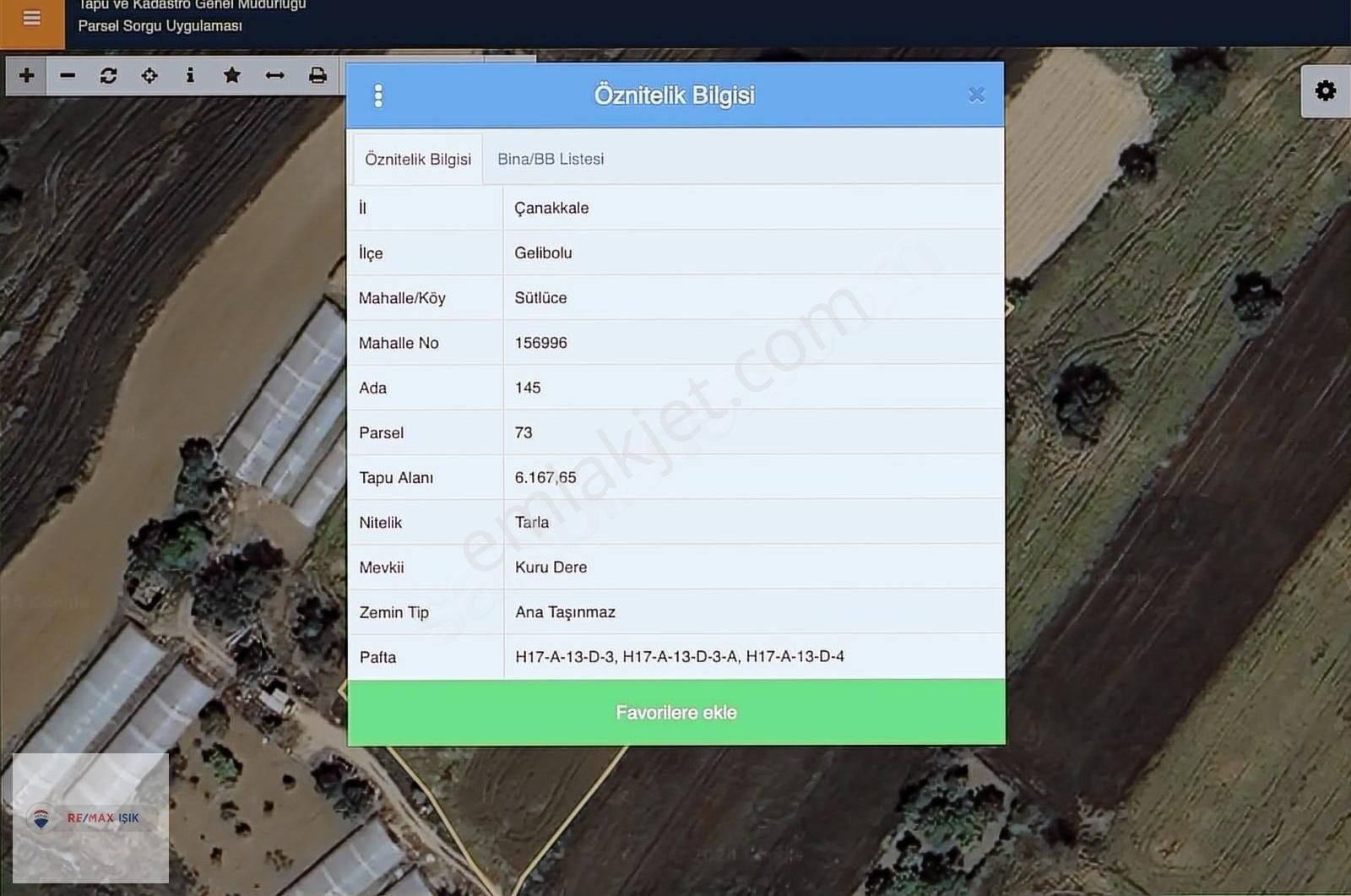Select the Çanakkale province value
The height and width of the screenshot is (896, 1351).
coord(551,208)
